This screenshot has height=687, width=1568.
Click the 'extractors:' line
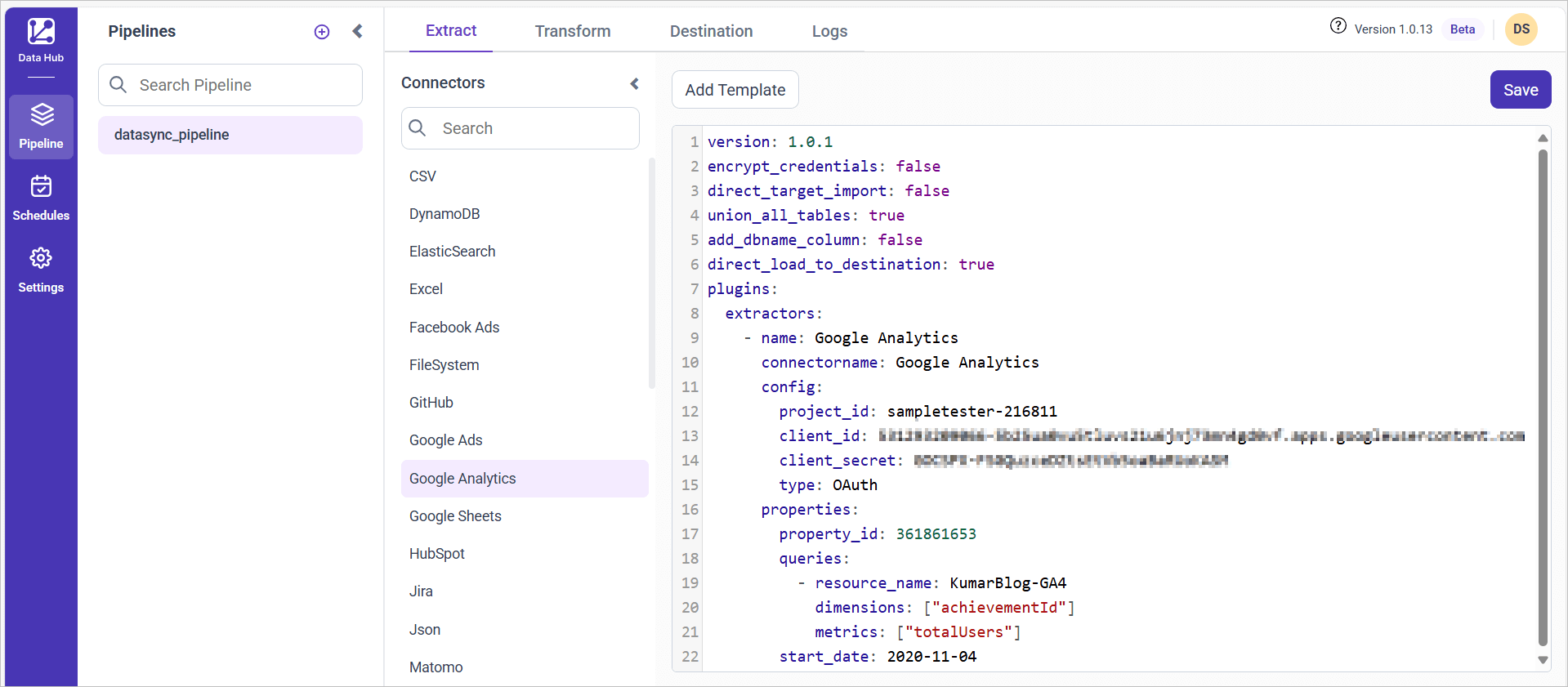tap(774, 314)
